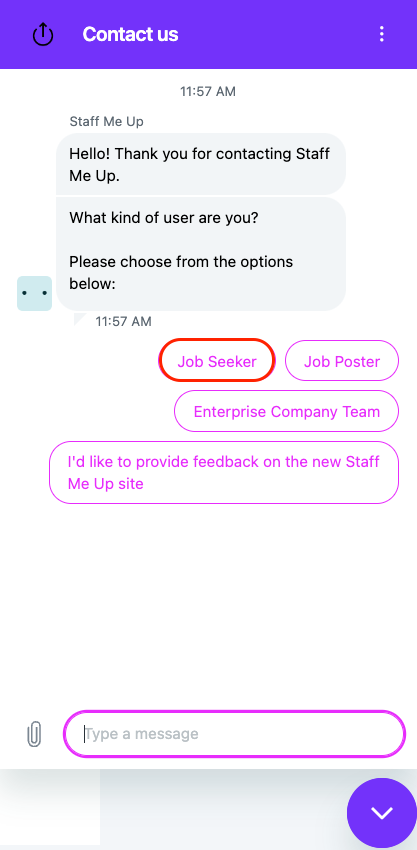The width and height of the screenshot is (417, 850).
Task: Click the small message tail beside lower timestamp
Action: pos(80,319)
